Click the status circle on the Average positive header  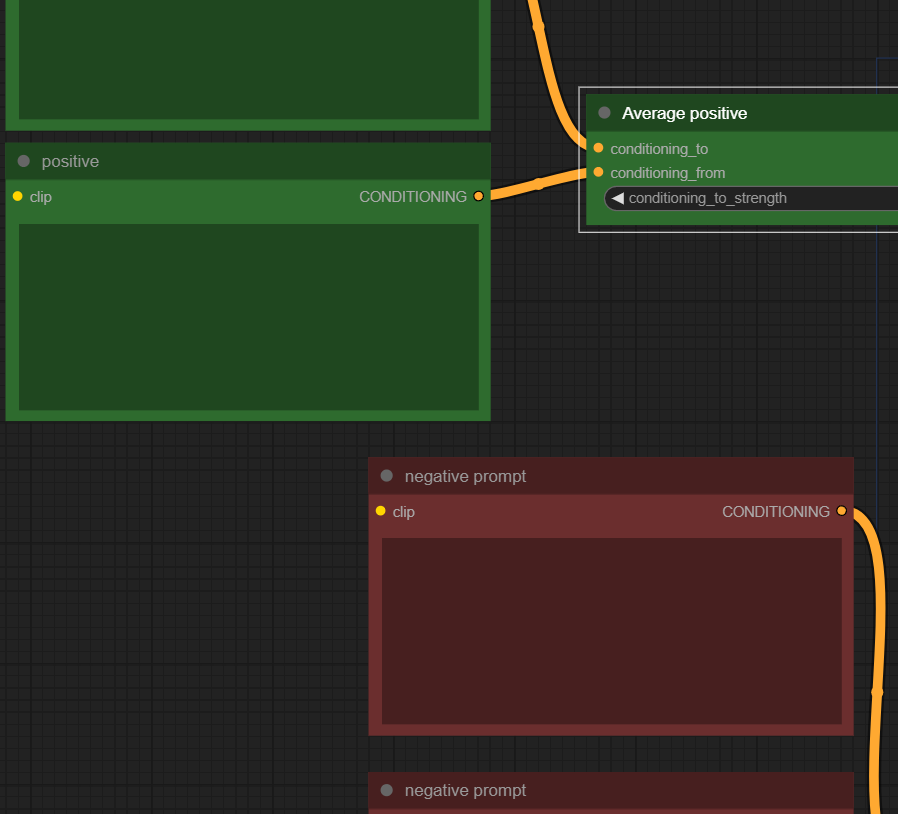604,113
